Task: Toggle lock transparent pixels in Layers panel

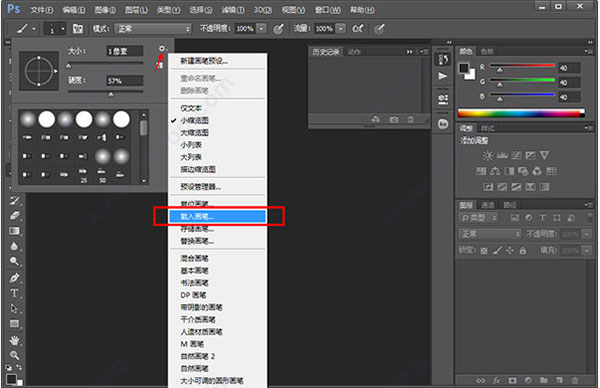Action: click(x=484, y=251)
